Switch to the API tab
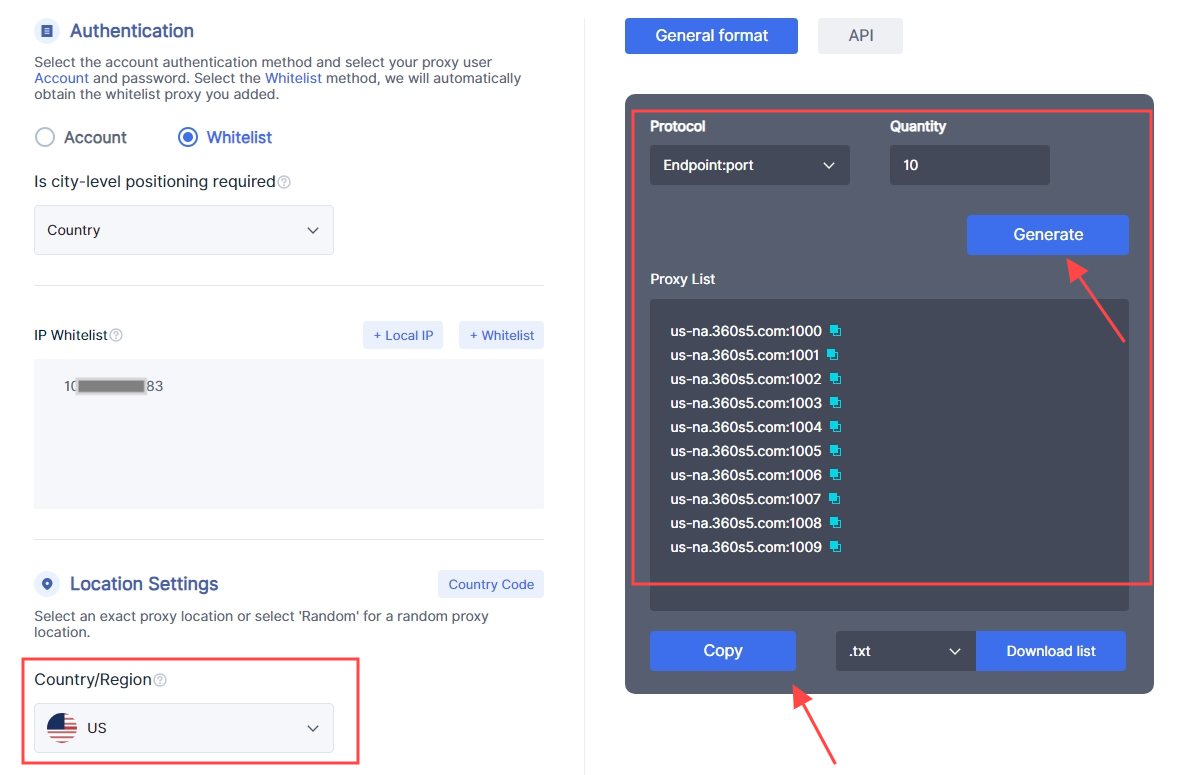The width and height of the screenshot is (1199, 775). point(860,36)
